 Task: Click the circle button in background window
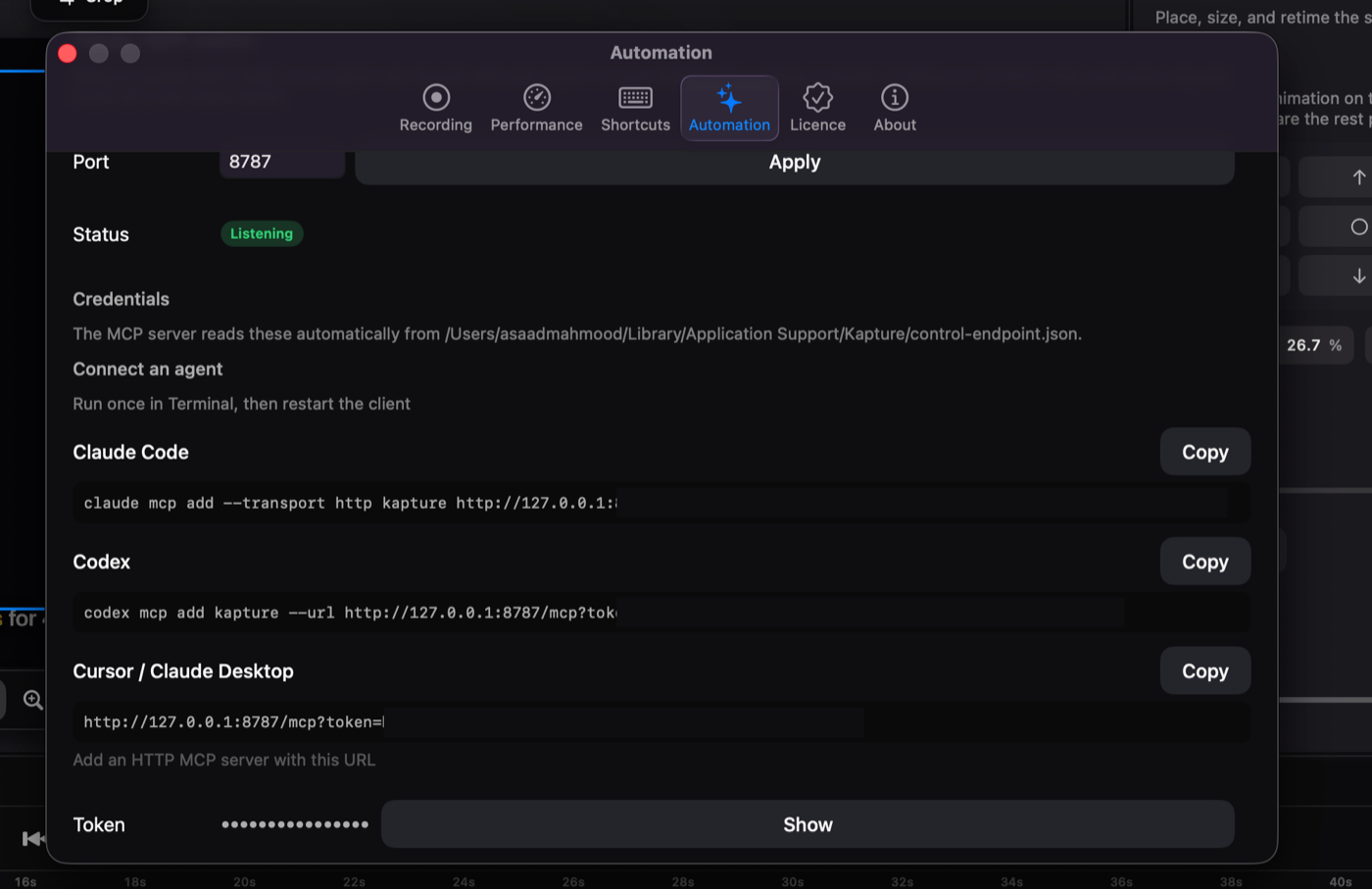point(1358,226)
